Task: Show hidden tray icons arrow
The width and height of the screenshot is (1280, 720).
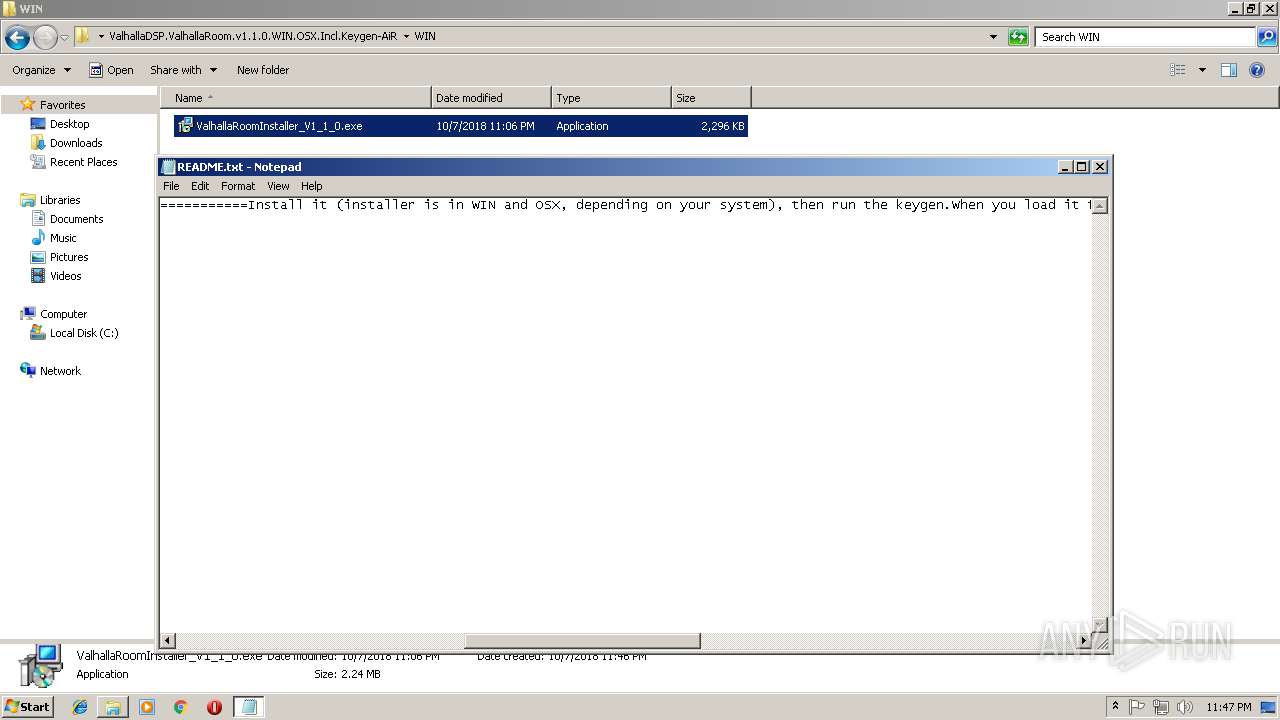Action: click(x=1116, y=707)
